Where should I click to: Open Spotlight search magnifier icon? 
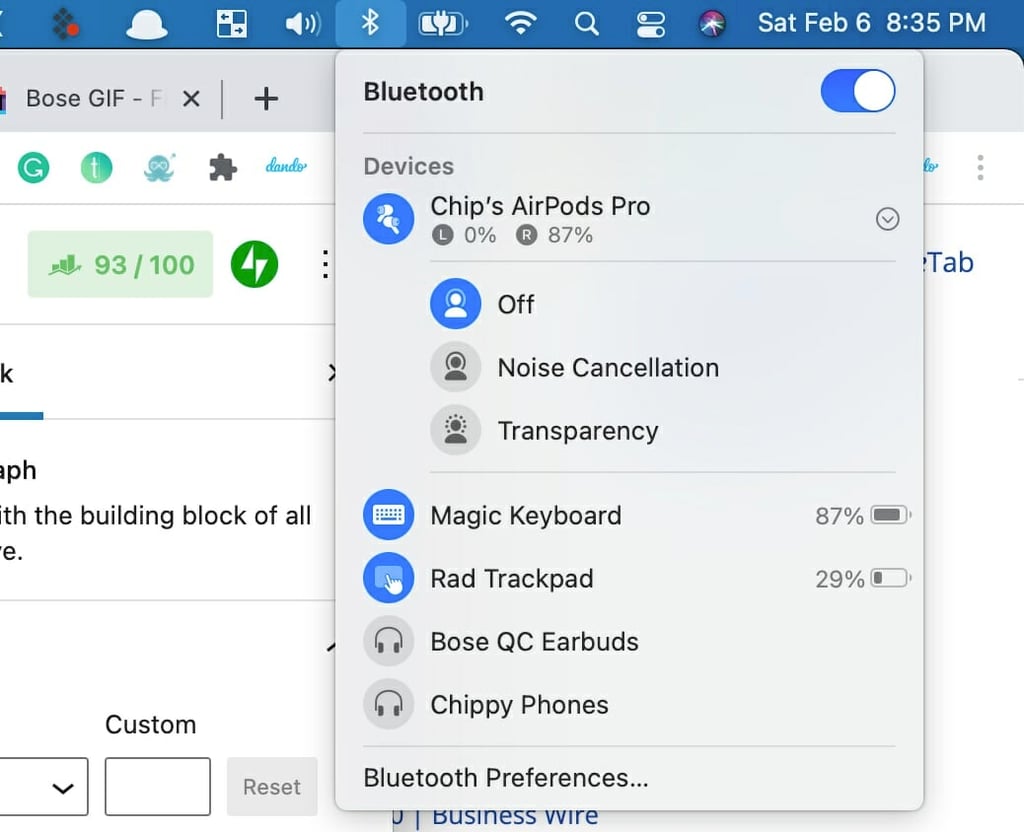coord(586,24)
